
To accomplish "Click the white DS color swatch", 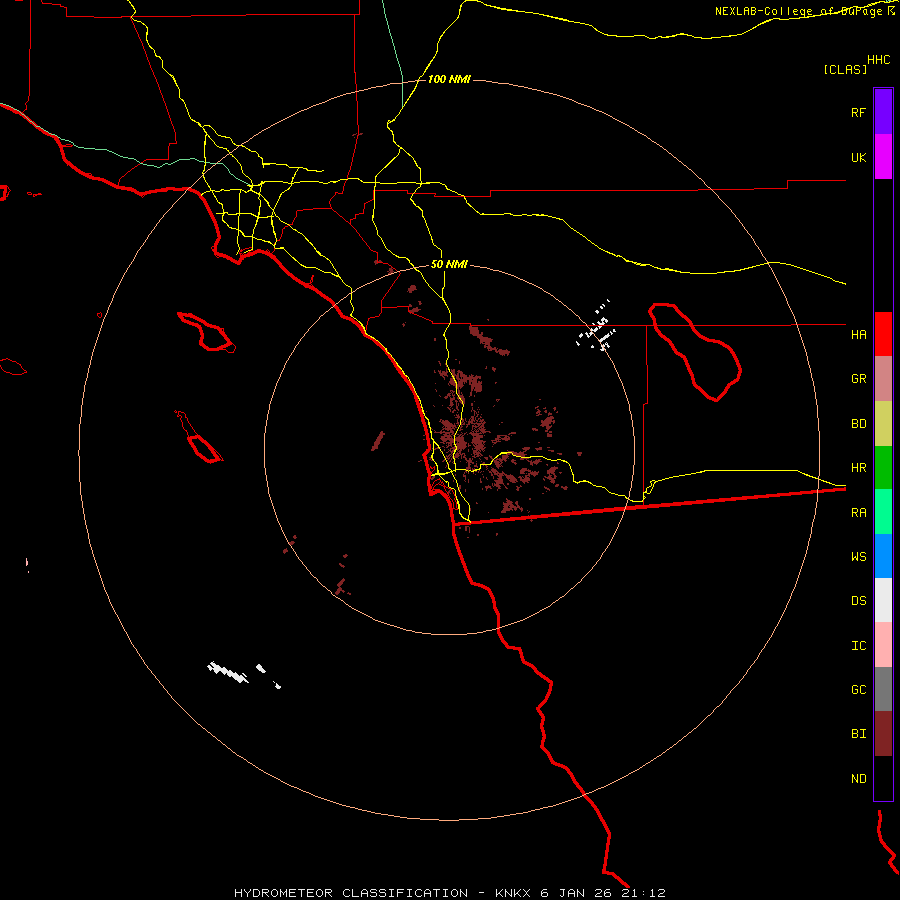I will point(883,600).
